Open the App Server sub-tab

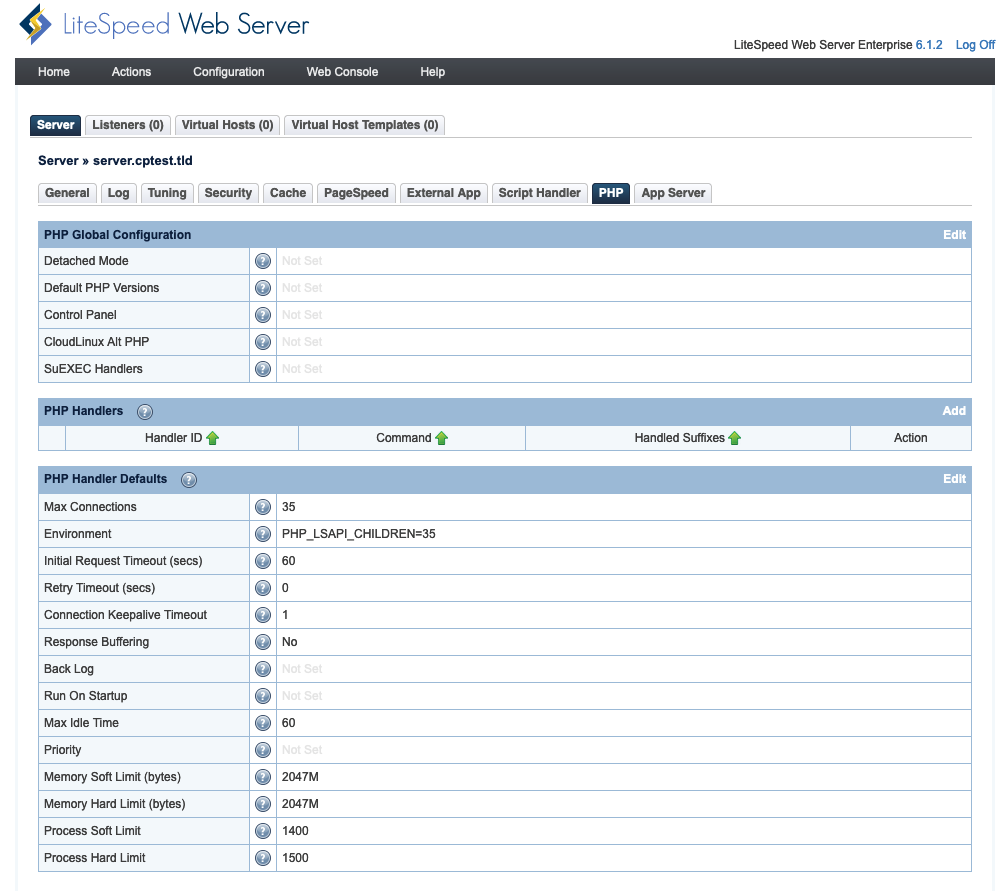pos(673,193)
